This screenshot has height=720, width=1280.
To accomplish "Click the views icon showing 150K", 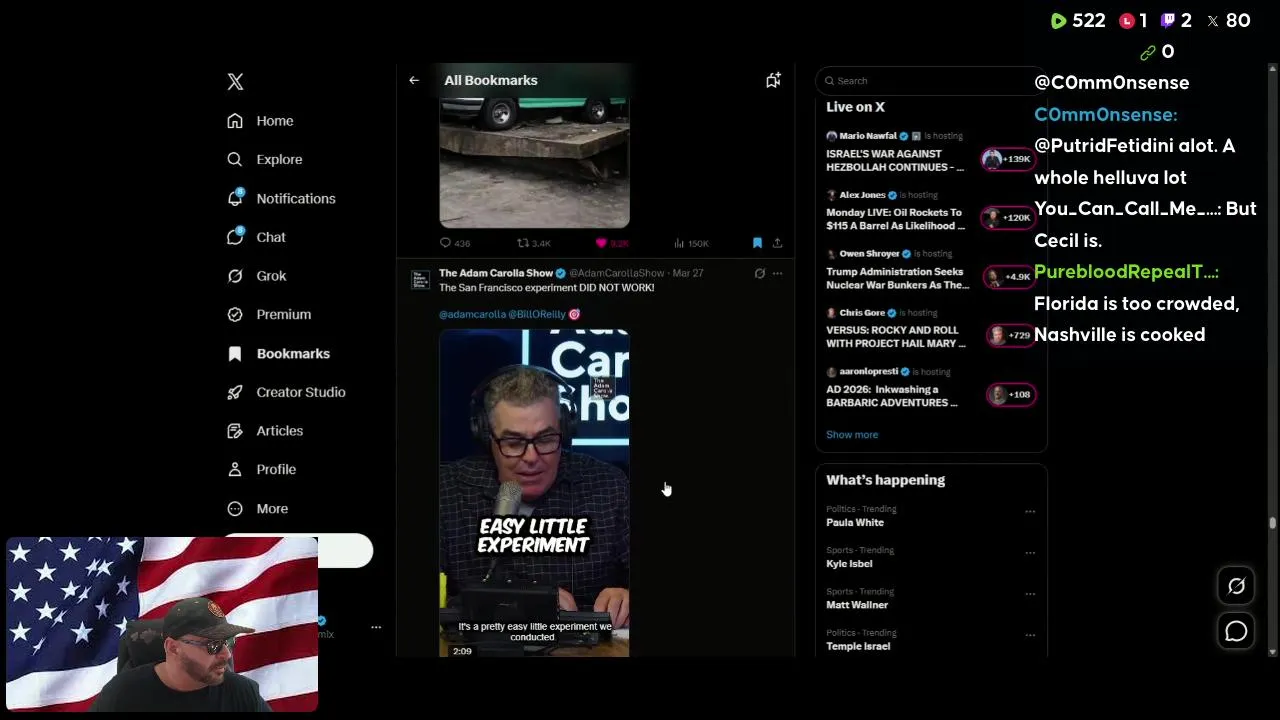I will tap(679, 243).
